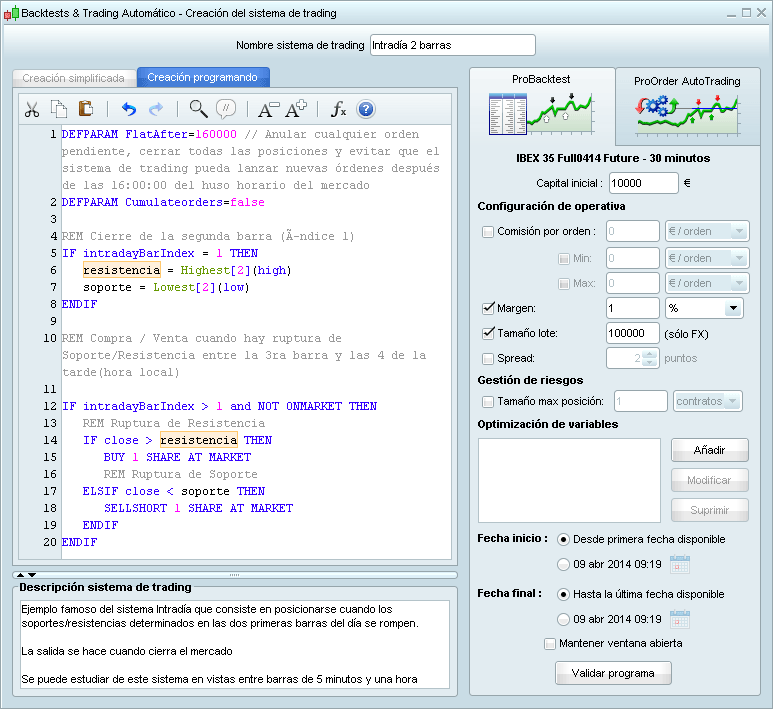This screenshot has width=773, height=709.
Task: Click the Capital inicial input field
Action: (644, 183)
